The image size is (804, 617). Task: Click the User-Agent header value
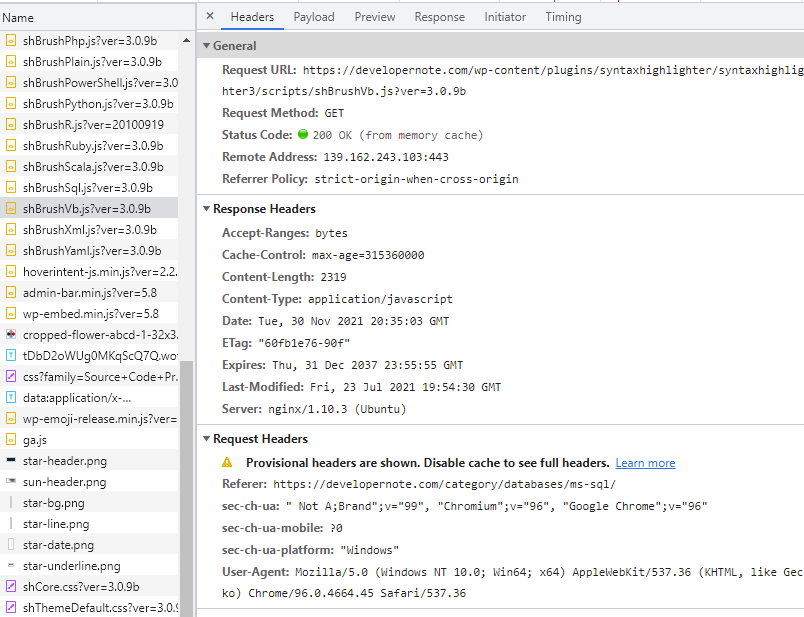point(513,583)
